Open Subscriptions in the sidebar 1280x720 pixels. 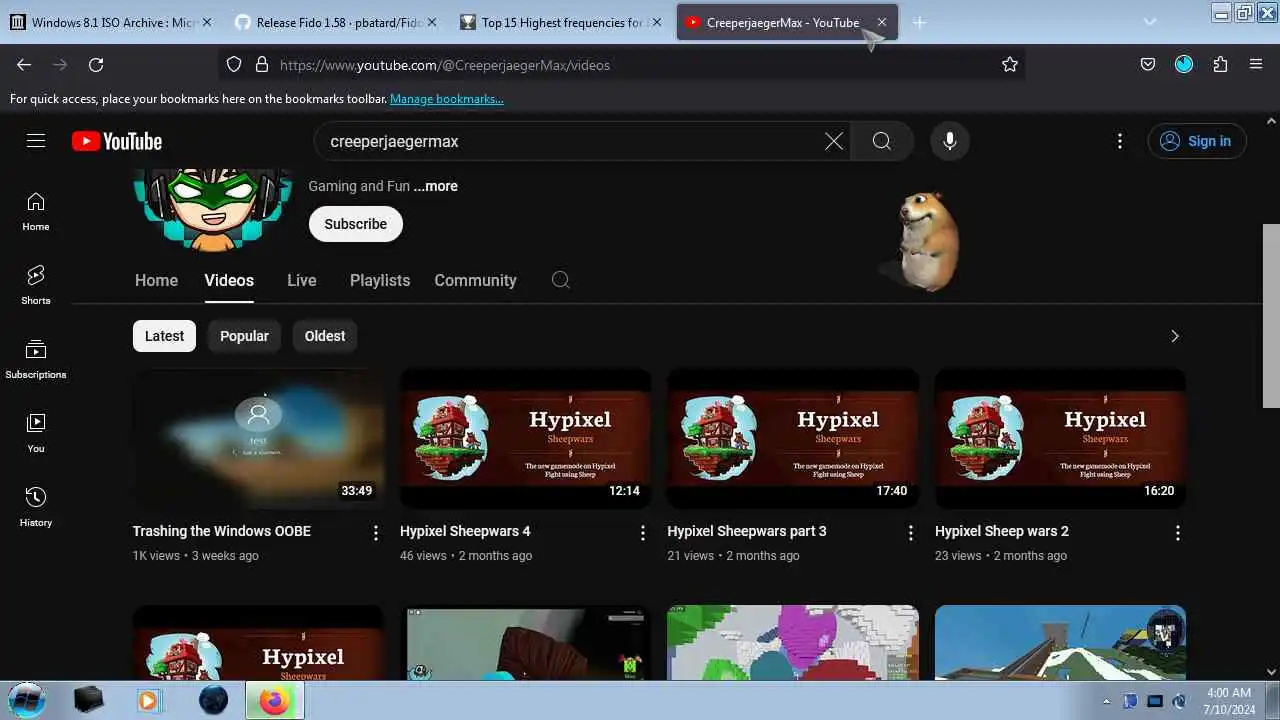(36, 359)
